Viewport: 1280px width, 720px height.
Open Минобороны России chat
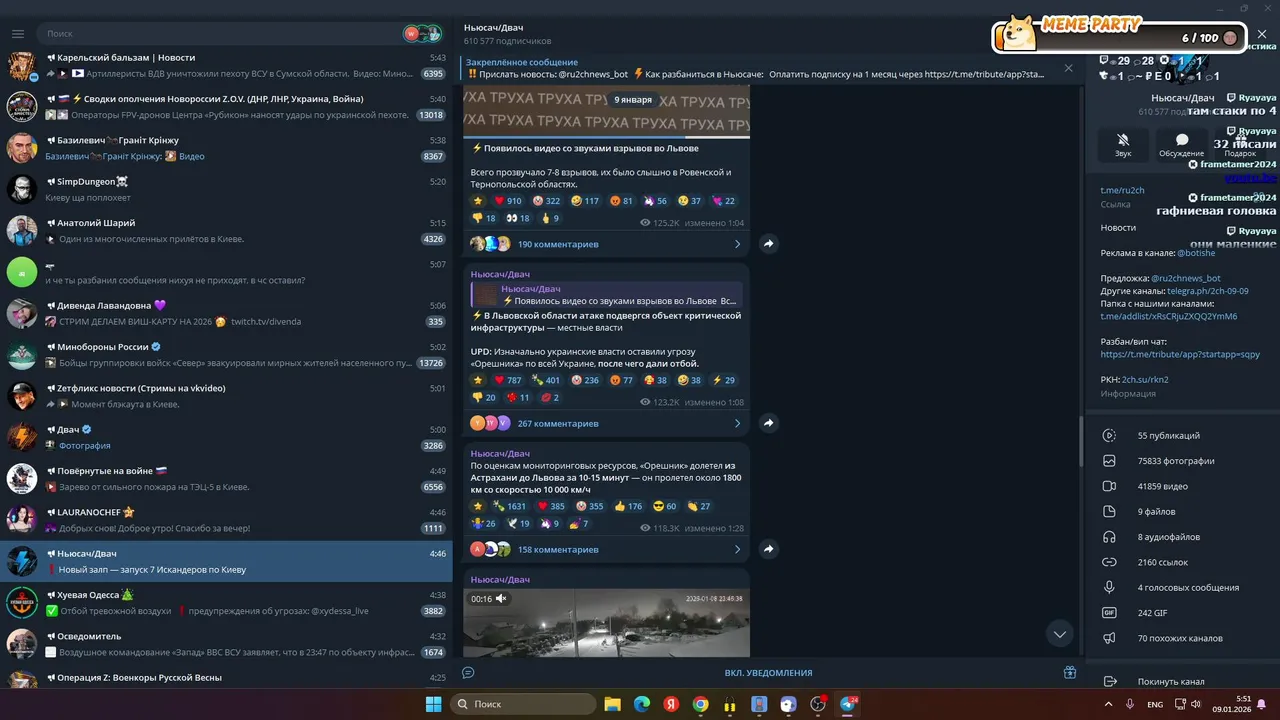pyautogui.click(x=226, y=355)
